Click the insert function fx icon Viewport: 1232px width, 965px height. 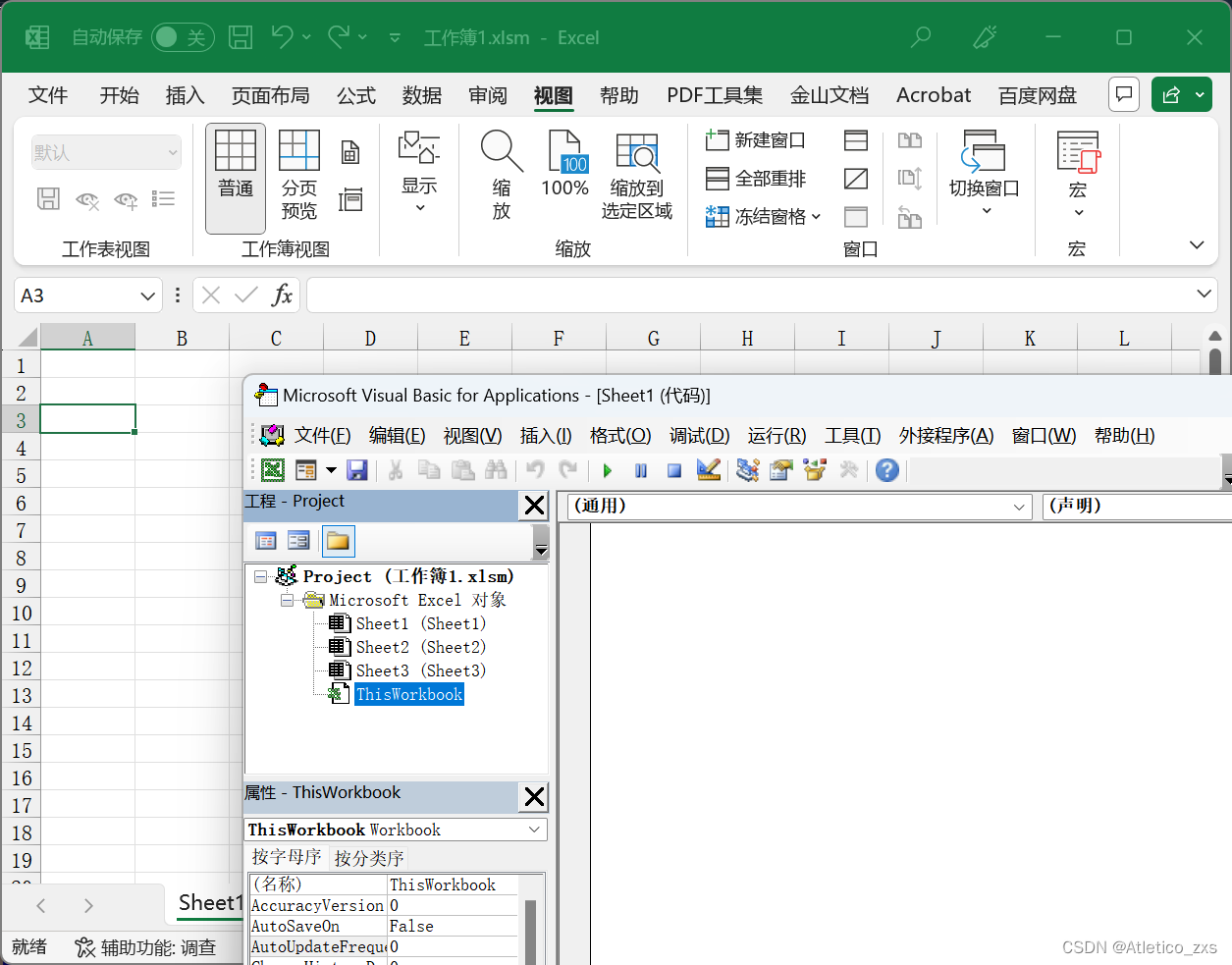[282, 295]
